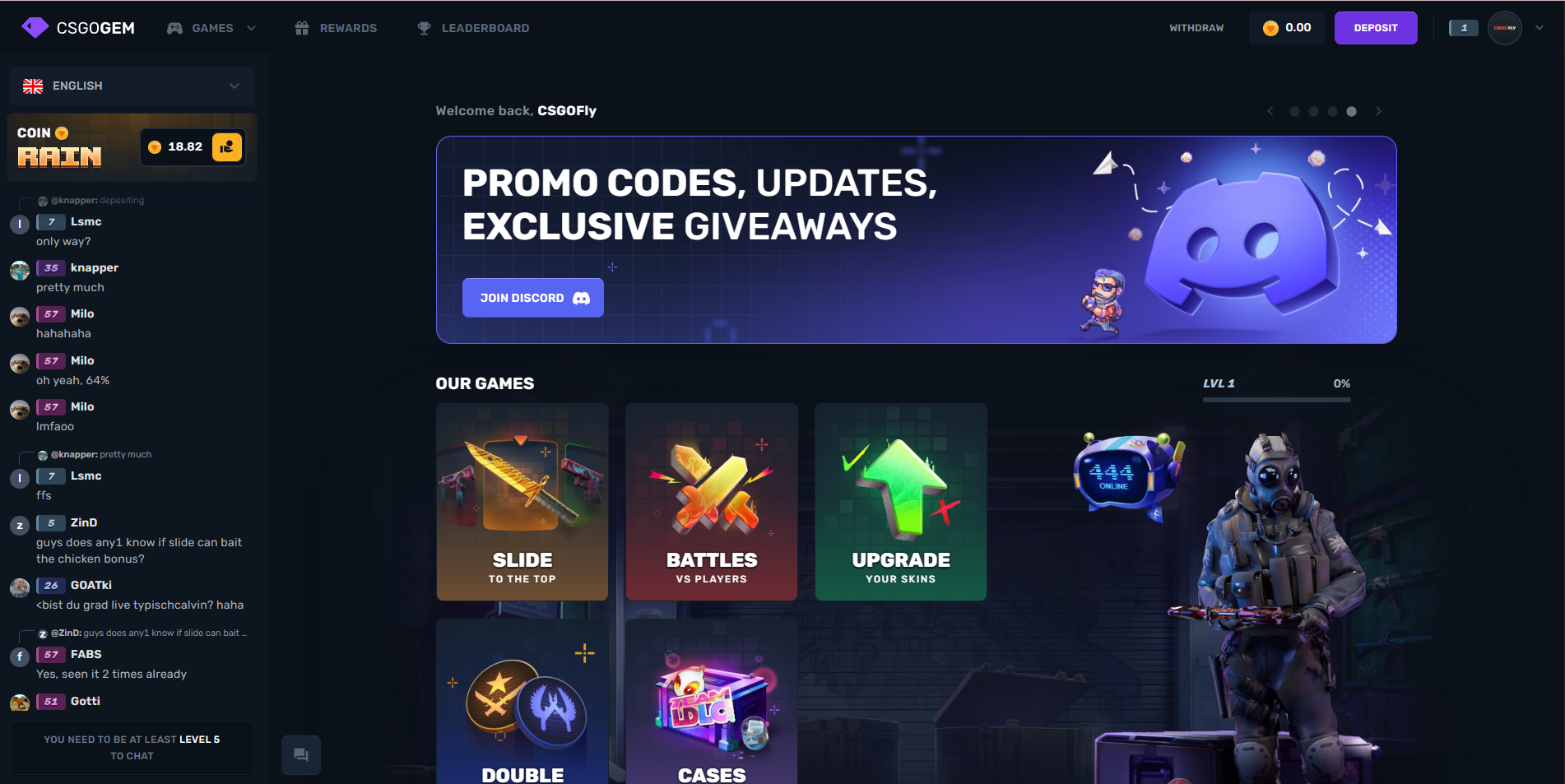Open the Leaderboard trophy menu item
Screen dimensions: 1565x784
click(x=473, y=28)
